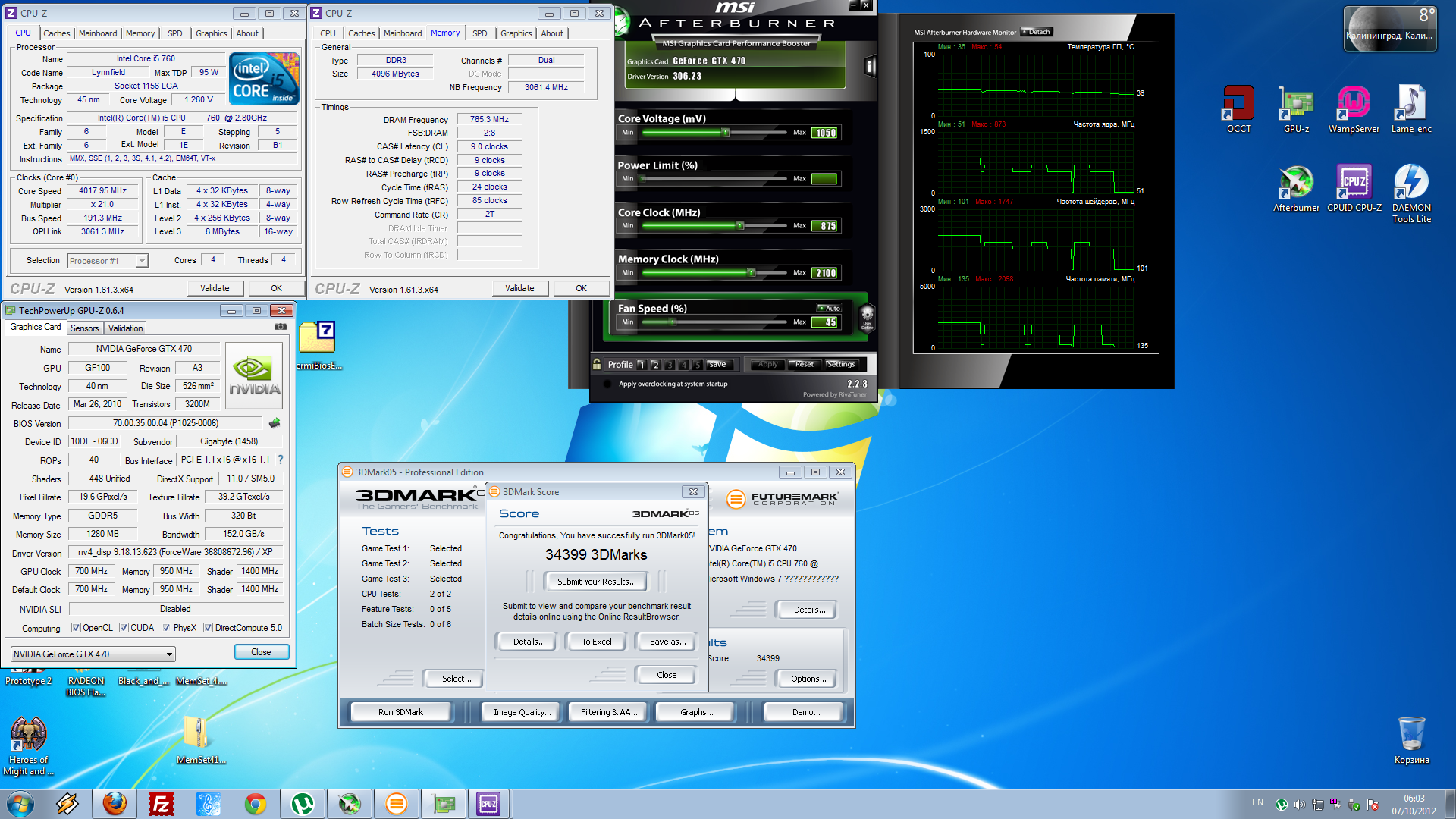Open the NVIDIA GeForce GTX 470 card dropdown

point(93,654)
